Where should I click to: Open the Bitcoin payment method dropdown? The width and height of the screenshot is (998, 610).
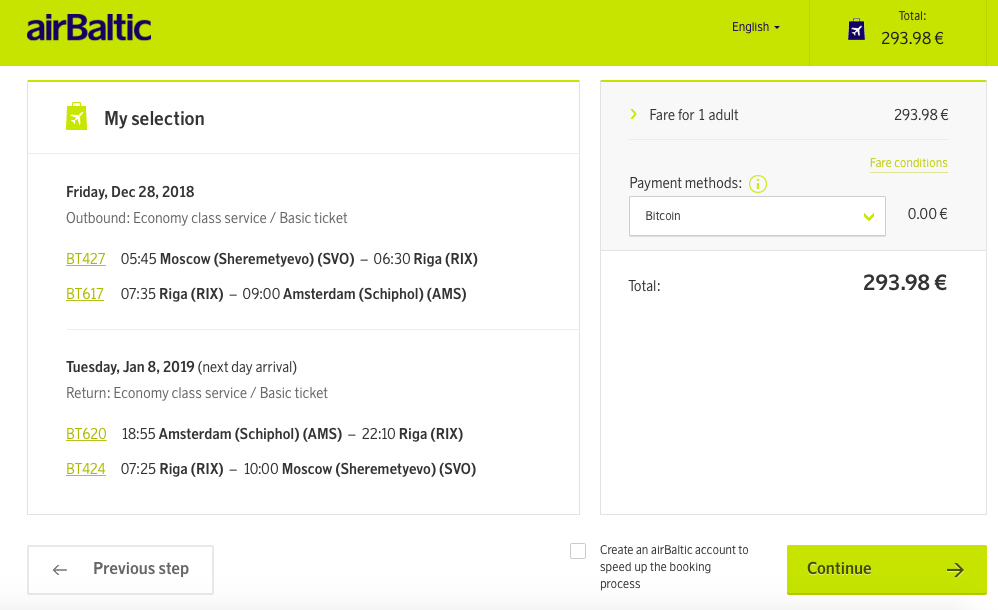pos(757,216)
